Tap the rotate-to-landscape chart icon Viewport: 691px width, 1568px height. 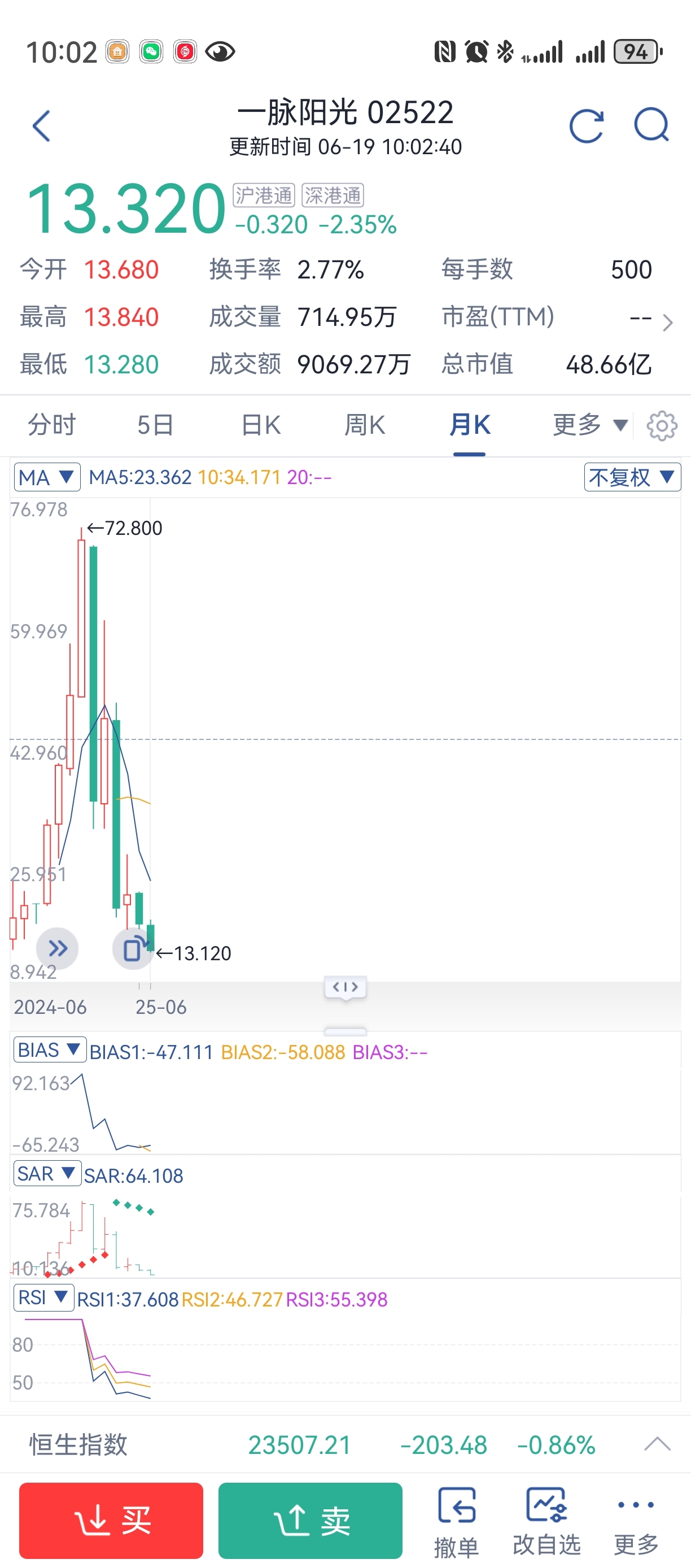coord(134,948)
